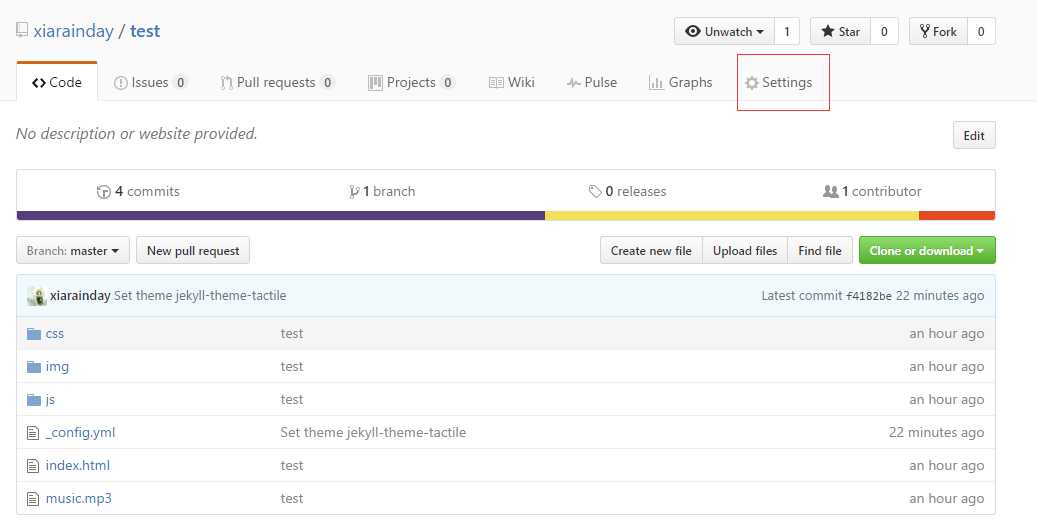The height and width of the screenshot is (520, 1037).
Task: Open the Graphs tab
Action: click(x=681, y=82)
